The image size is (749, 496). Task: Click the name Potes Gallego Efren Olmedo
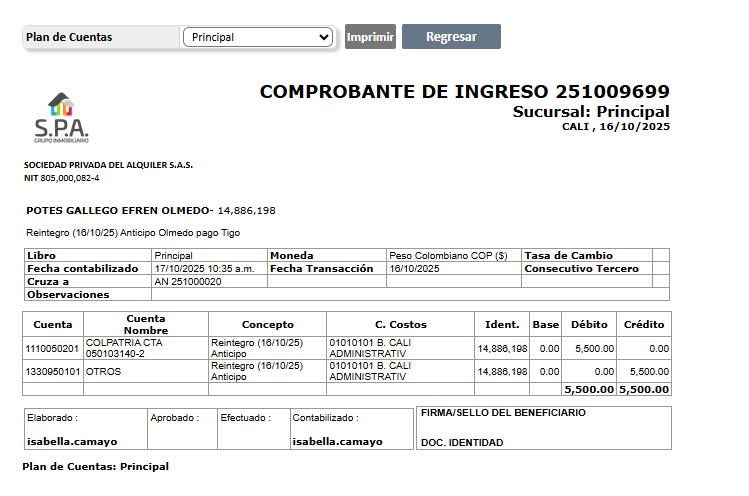tap(118, 211)
